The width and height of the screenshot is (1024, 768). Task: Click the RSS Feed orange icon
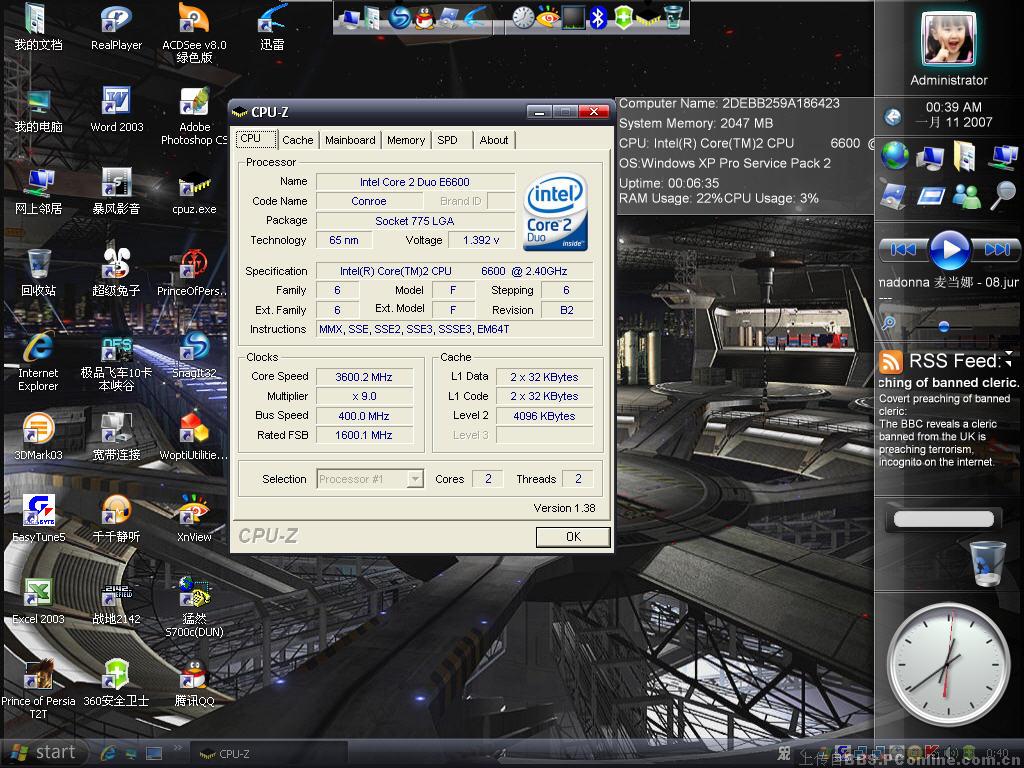890,361
